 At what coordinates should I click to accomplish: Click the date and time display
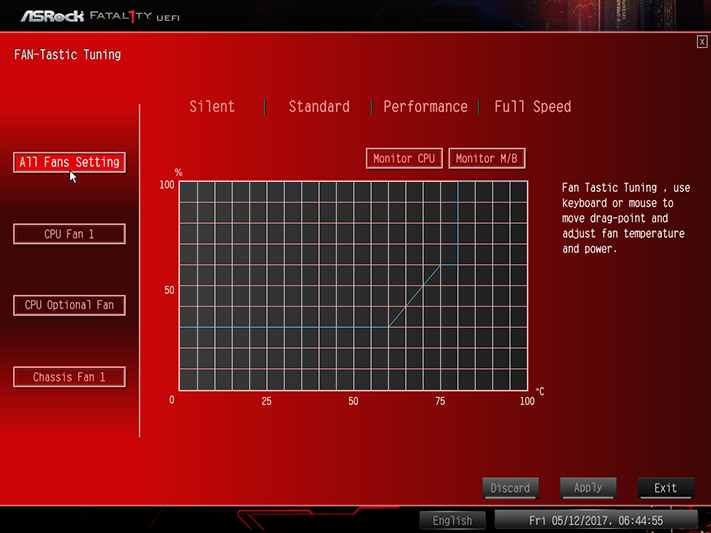(596, 520)
